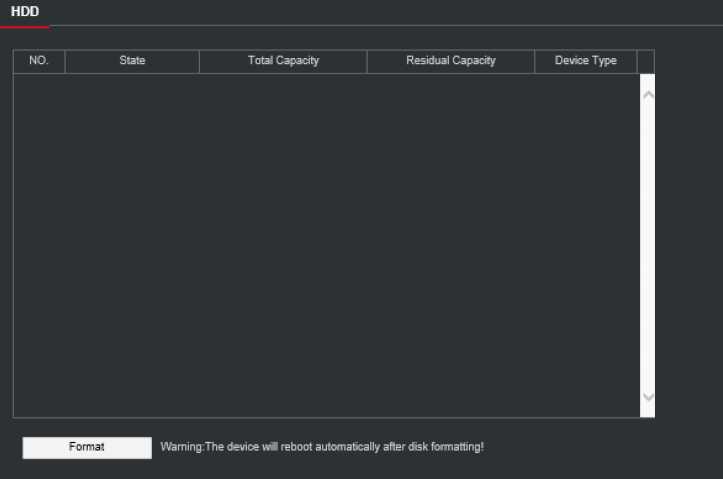Viewport: 723px width, 479px height.
Task: Click the empty area under State column
Action: click(x=132, y=200)
